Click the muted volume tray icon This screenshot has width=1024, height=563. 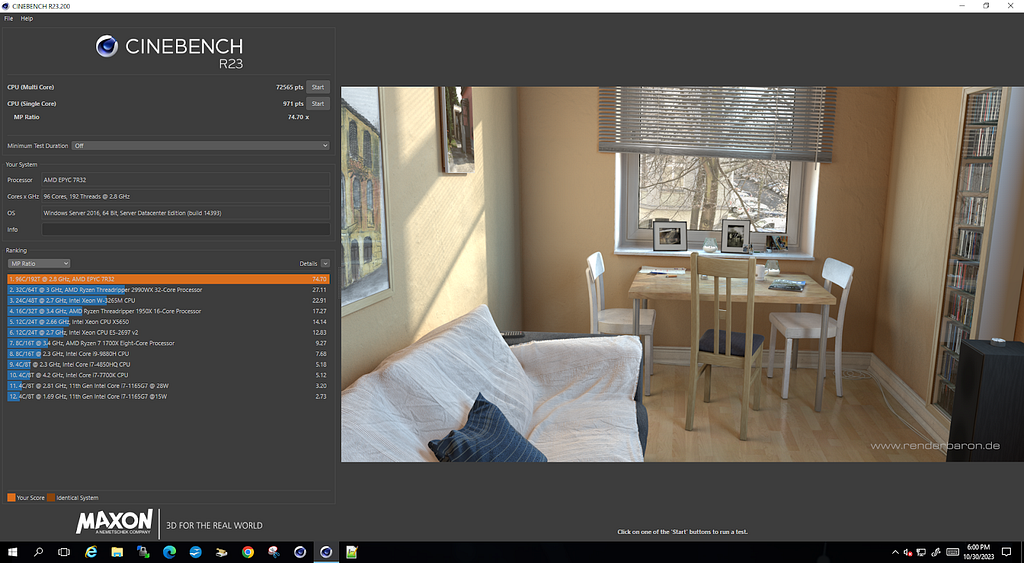(x=908, y=553)
